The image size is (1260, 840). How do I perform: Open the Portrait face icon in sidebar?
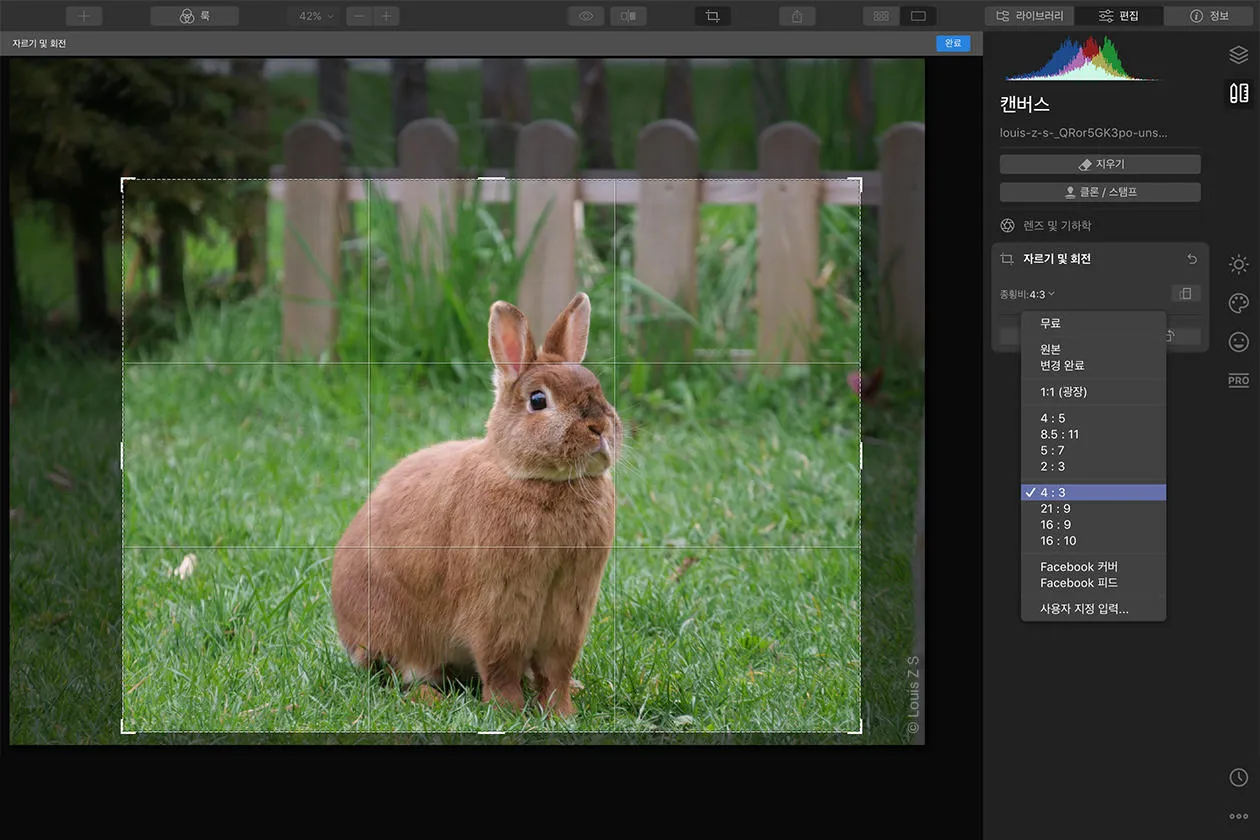(1238, 342)
